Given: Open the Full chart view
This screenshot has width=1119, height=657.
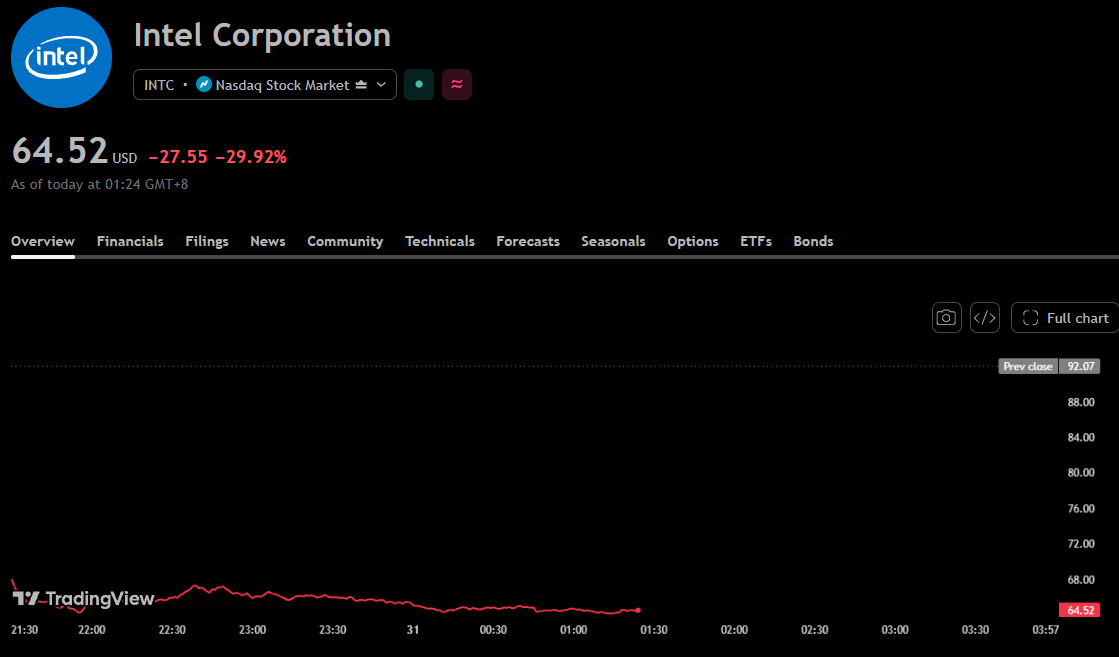Looking at the screenshot, I should click(x=1065, y=318).
